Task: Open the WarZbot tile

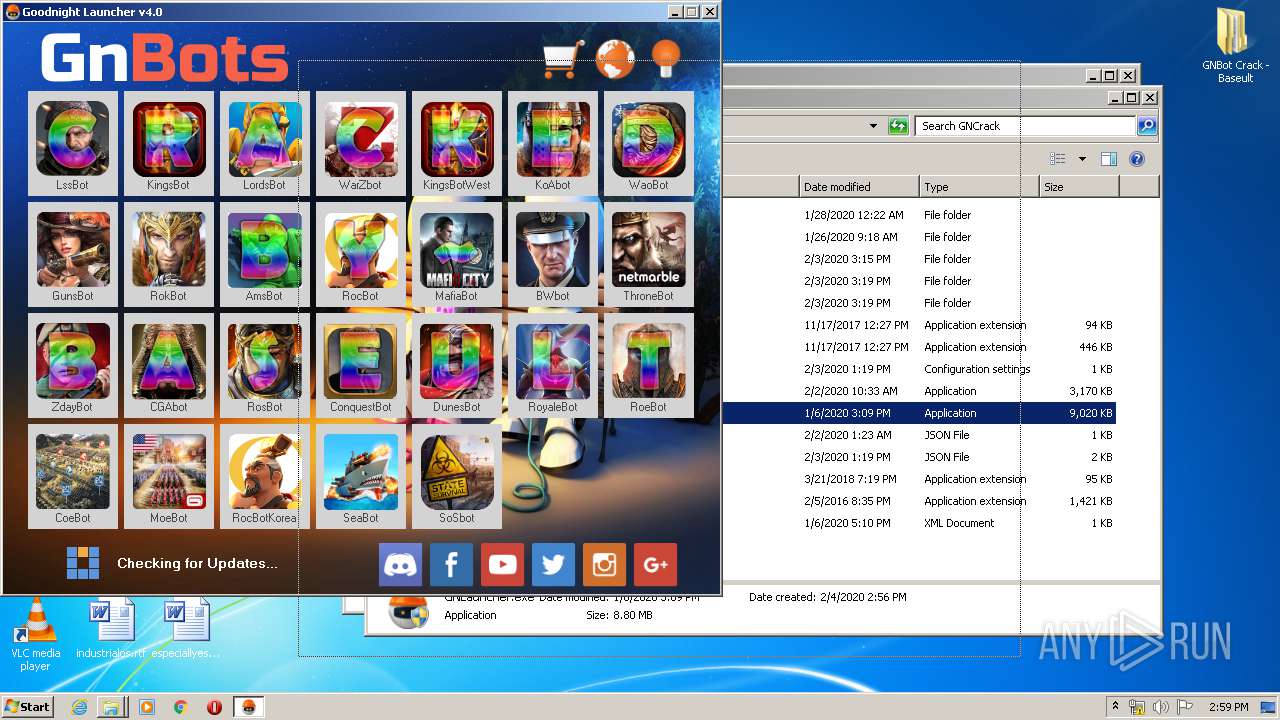Action: click(x=361, y=143)
